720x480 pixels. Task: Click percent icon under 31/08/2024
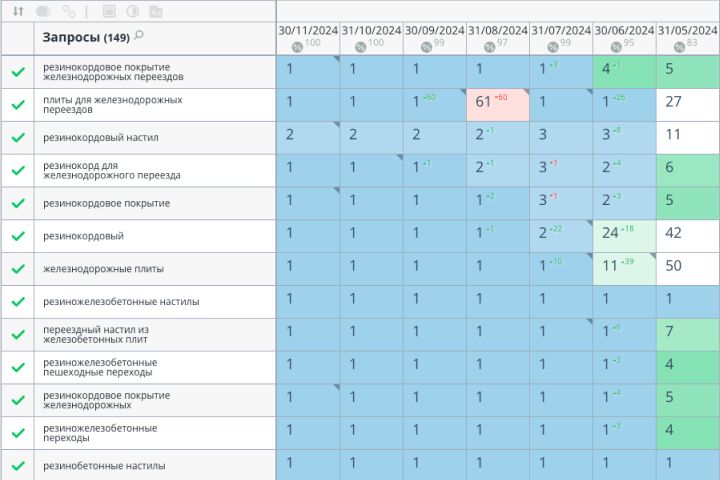(x=489, y=46)
